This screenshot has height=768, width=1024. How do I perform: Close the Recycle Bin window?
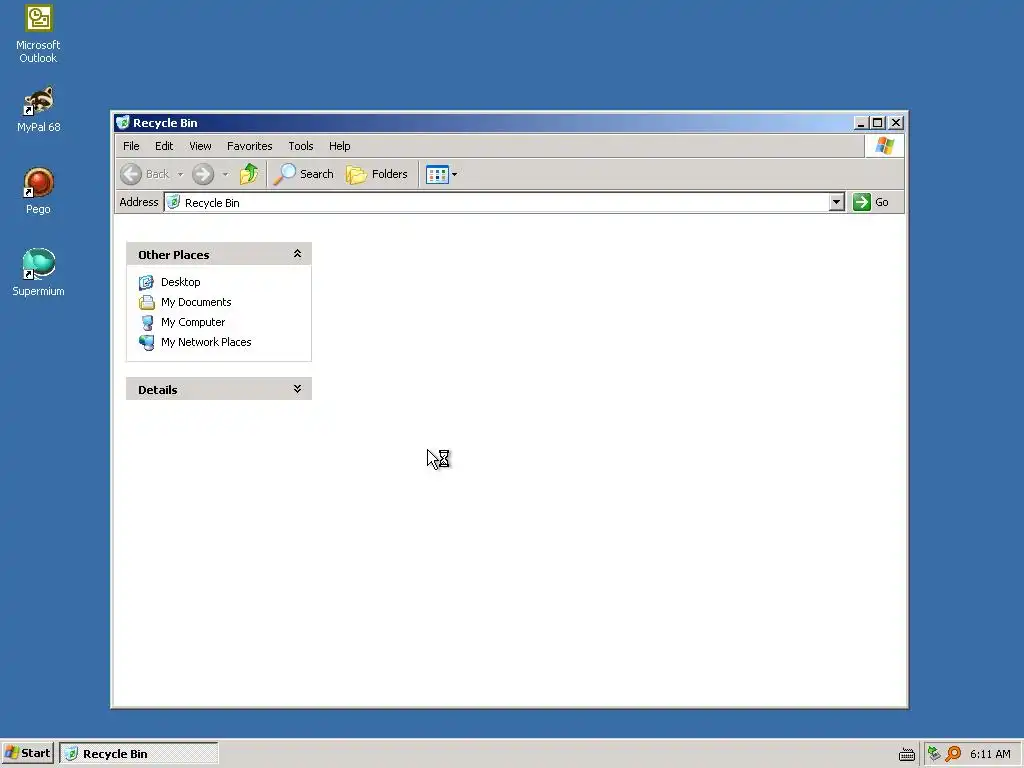(896, 123)
